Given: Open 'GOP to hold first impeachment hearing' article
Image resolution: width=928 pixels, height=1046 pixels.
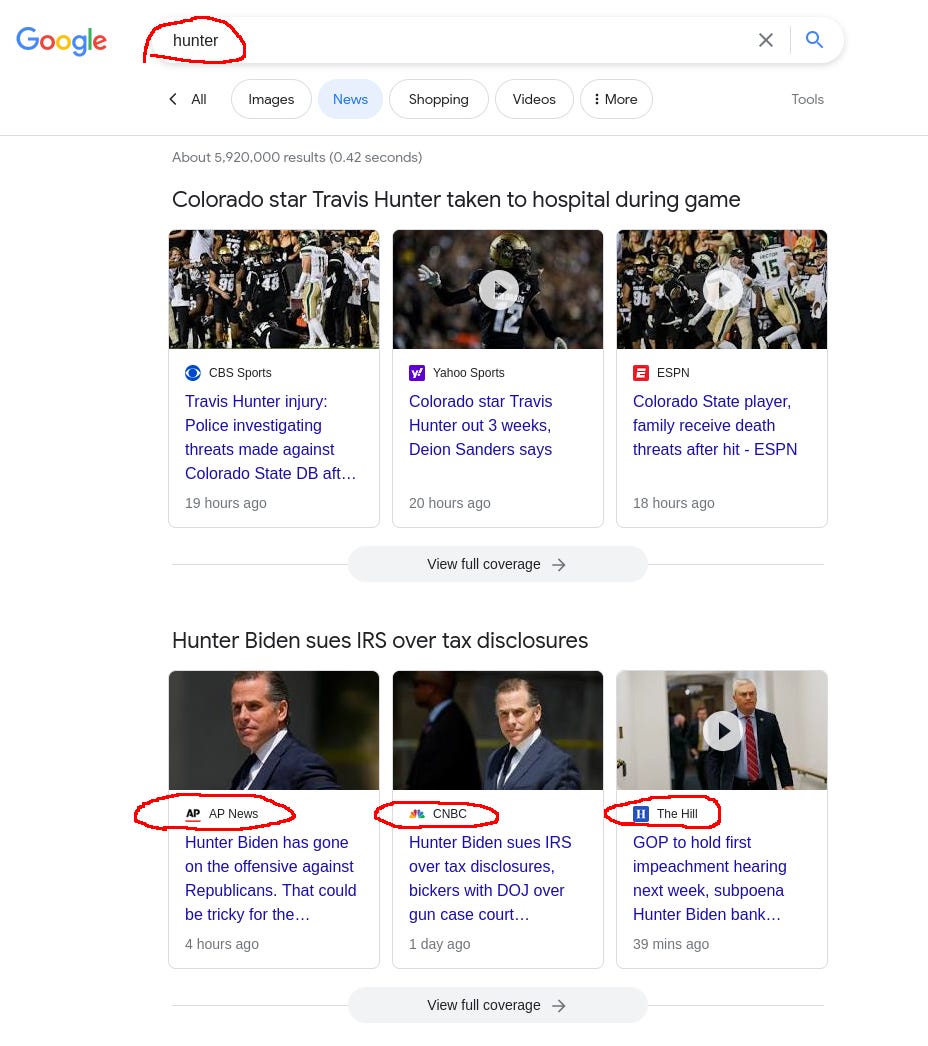Looking at the screenshot, I should pyautogui.click(x=710, y=878).
